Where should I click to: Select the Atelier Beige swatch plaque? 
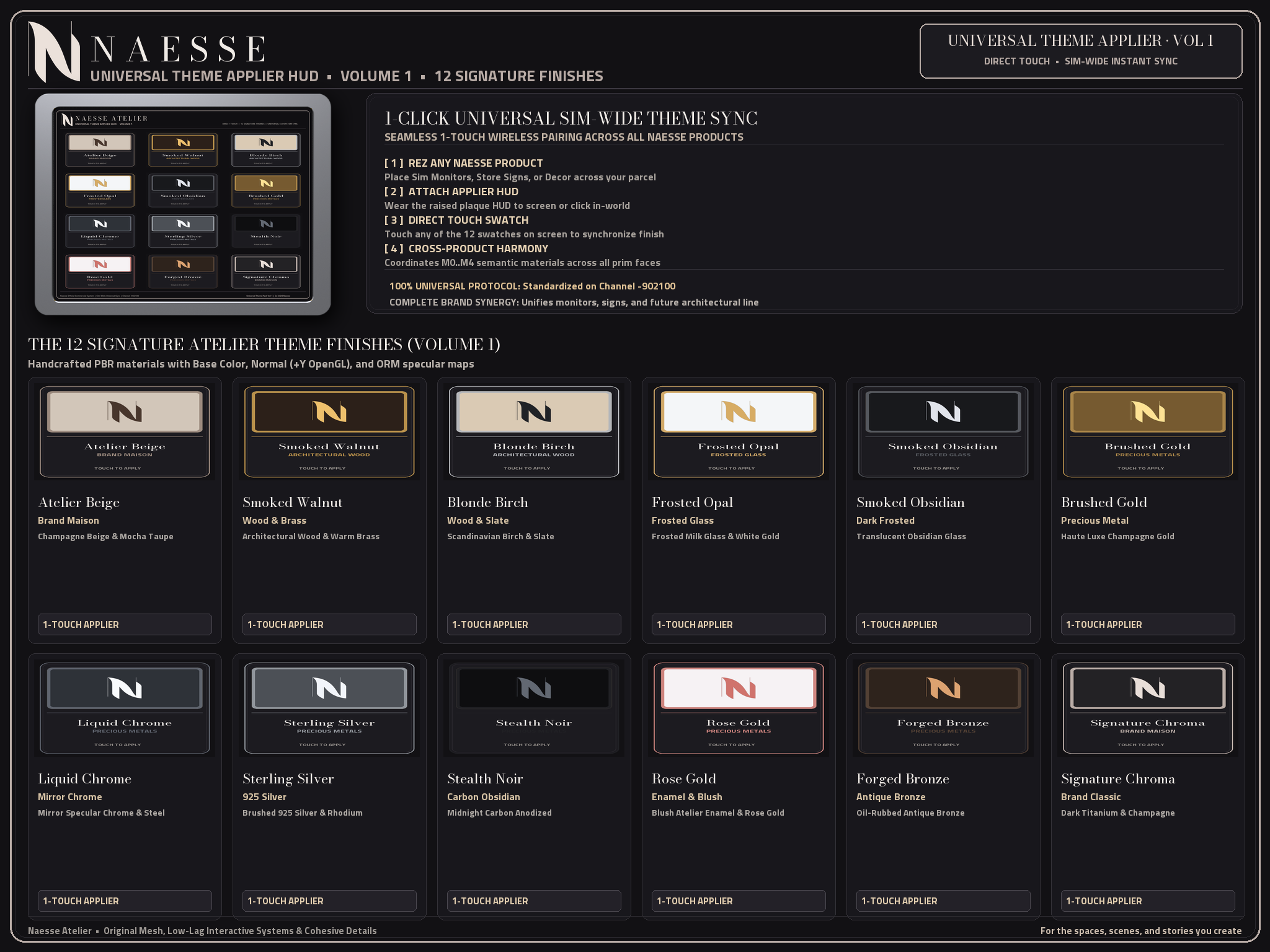click(x=125, y=432)
